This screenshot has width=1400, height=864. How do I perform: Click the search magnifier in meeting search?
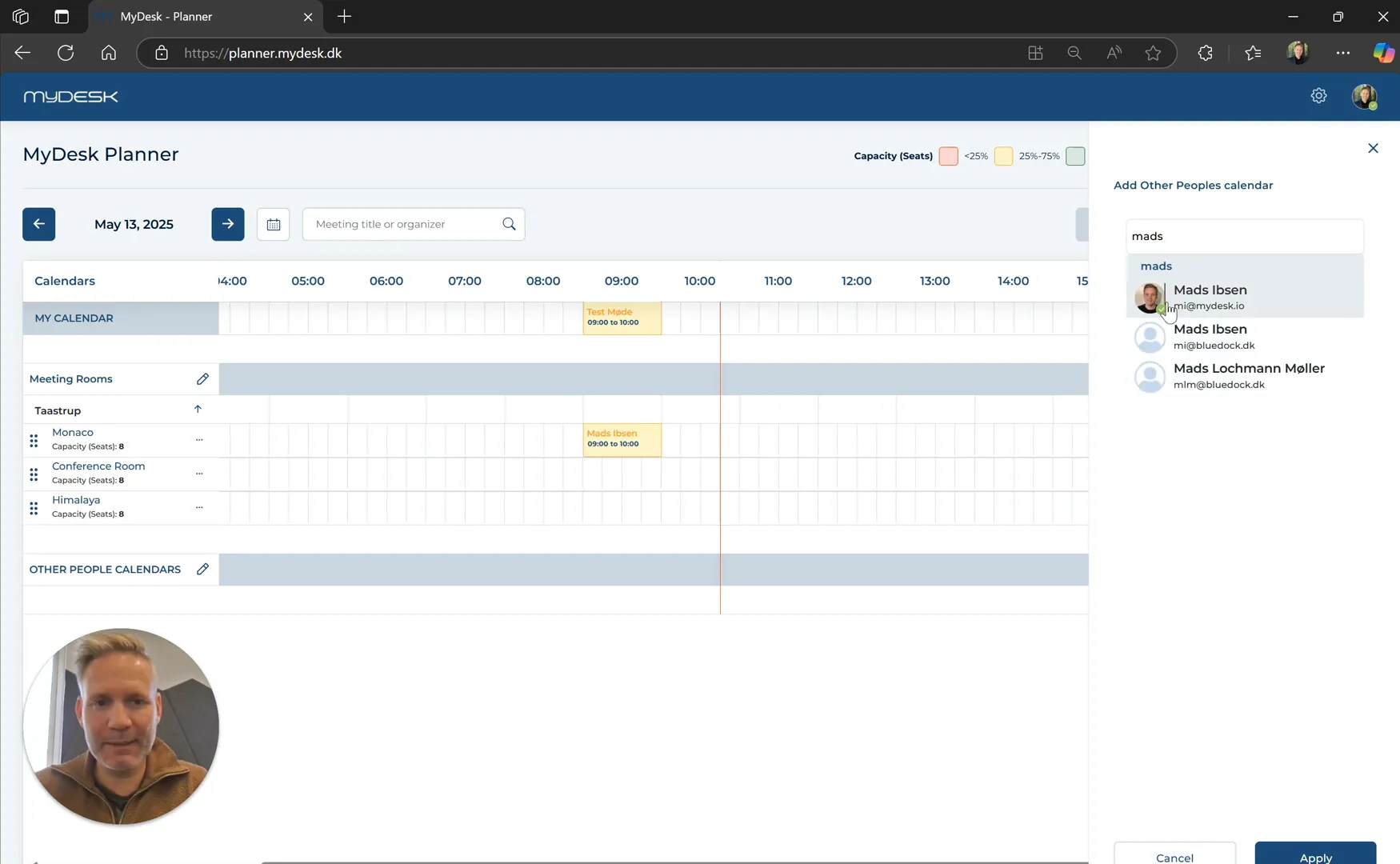pos(509,224)
